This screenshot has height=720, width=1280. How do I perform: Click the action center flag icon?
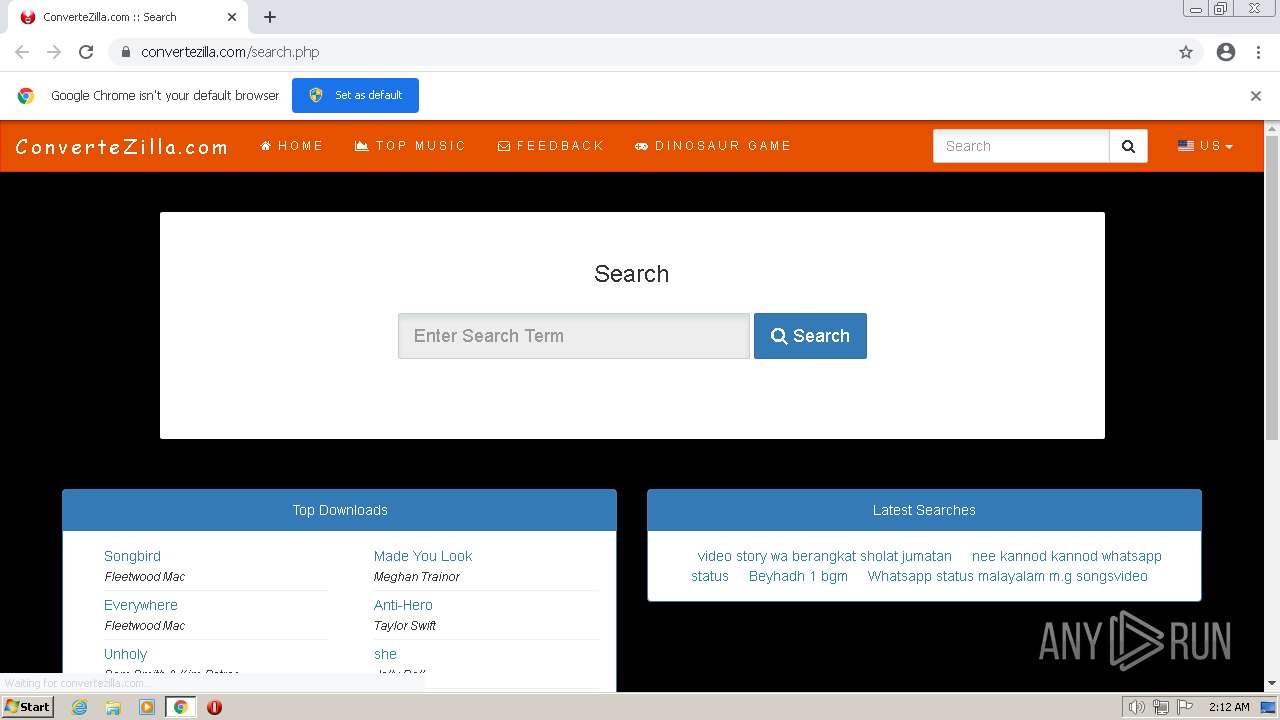pyautogui.click(x=1185, y=707)
